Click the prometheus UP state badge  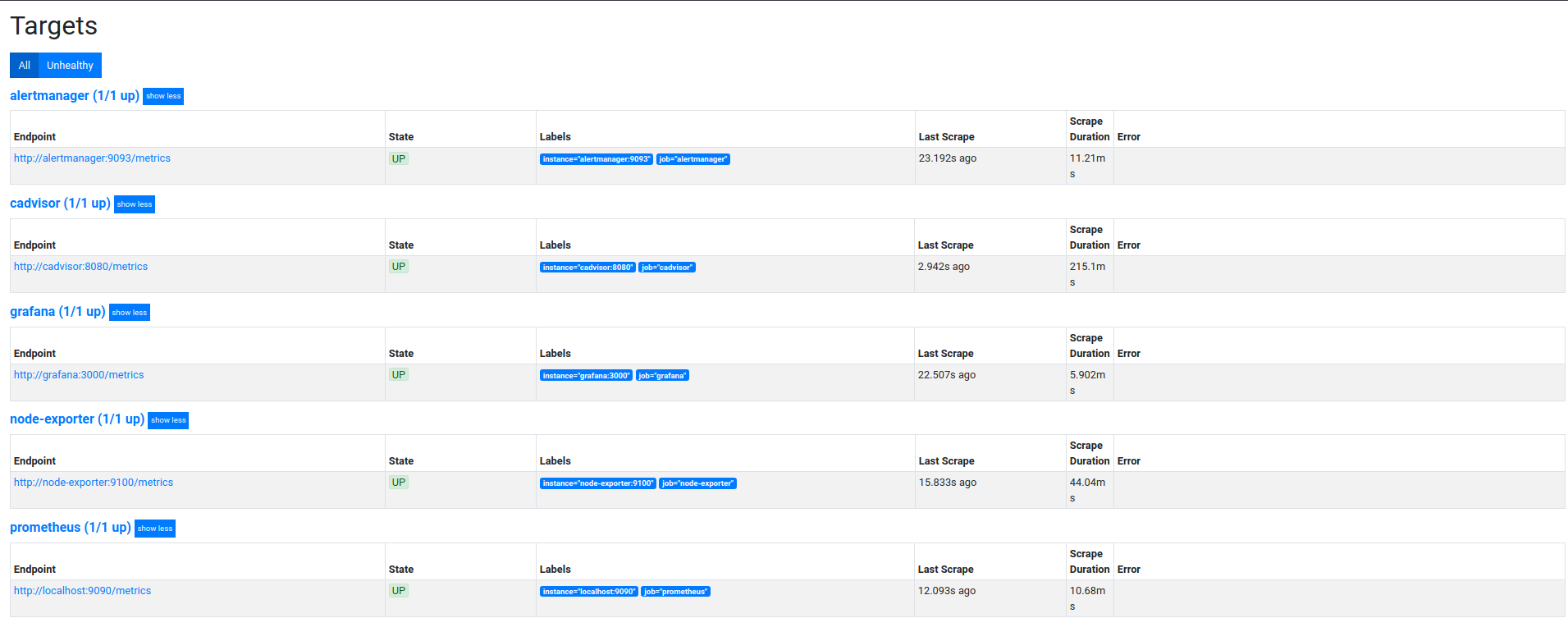[399, 591]
